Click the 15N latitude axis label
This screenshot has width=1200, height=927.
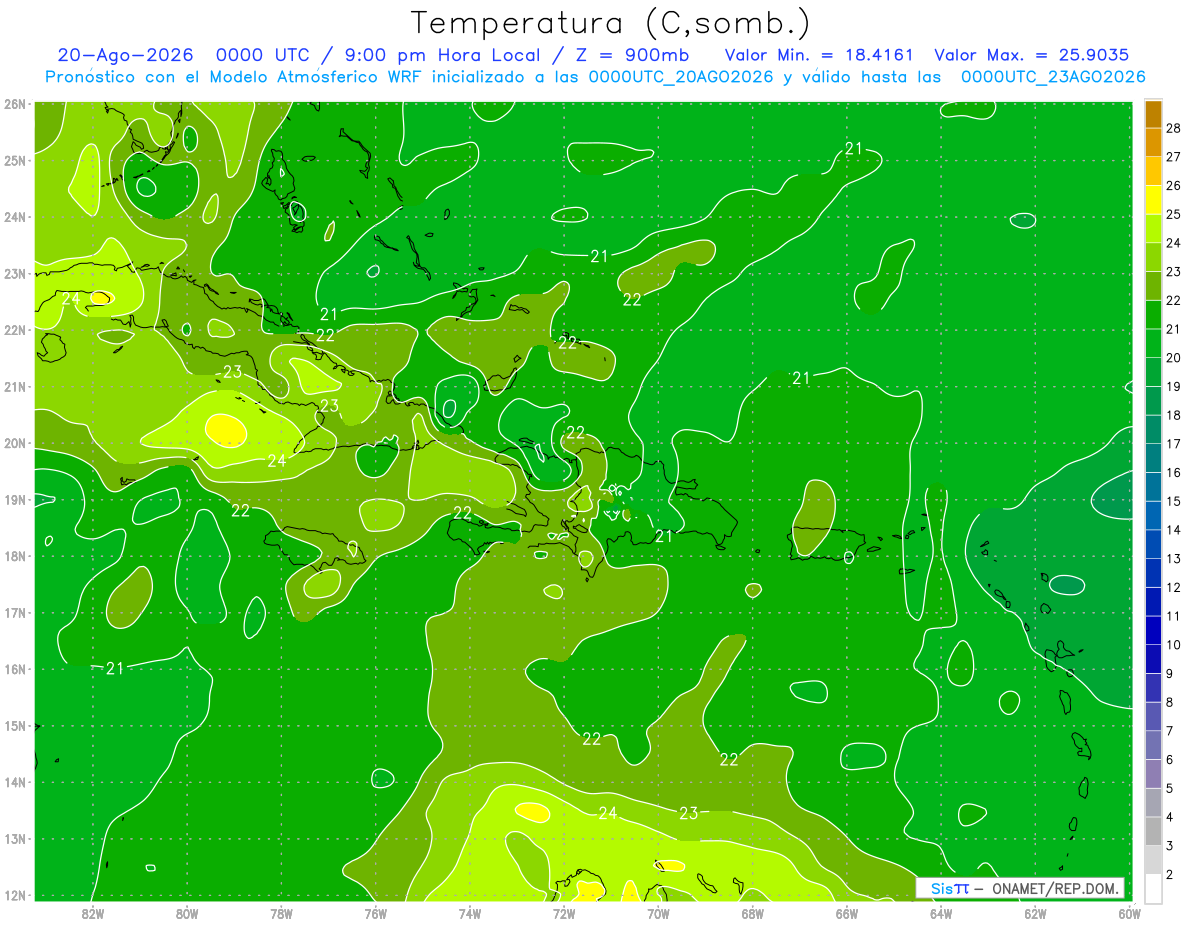pyautogui.click(x=14, y=725)
